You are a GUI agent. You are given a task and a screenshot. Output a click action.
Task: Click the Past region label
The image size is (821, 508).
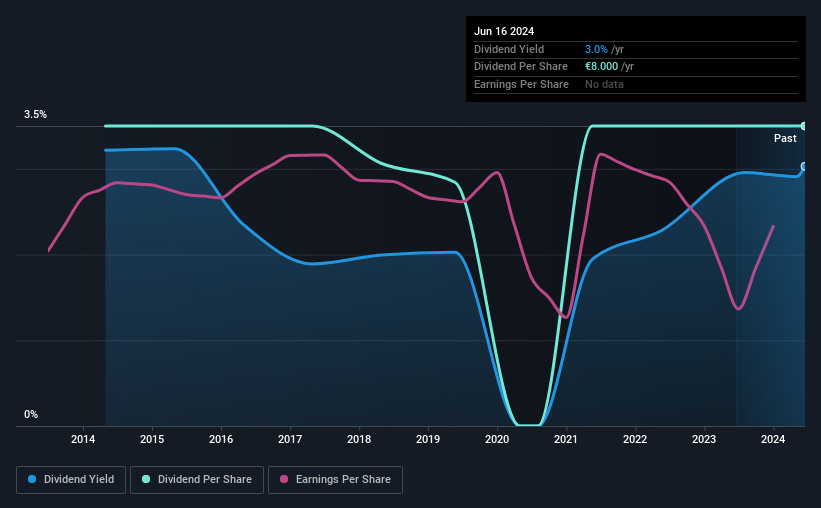(785, 138)
